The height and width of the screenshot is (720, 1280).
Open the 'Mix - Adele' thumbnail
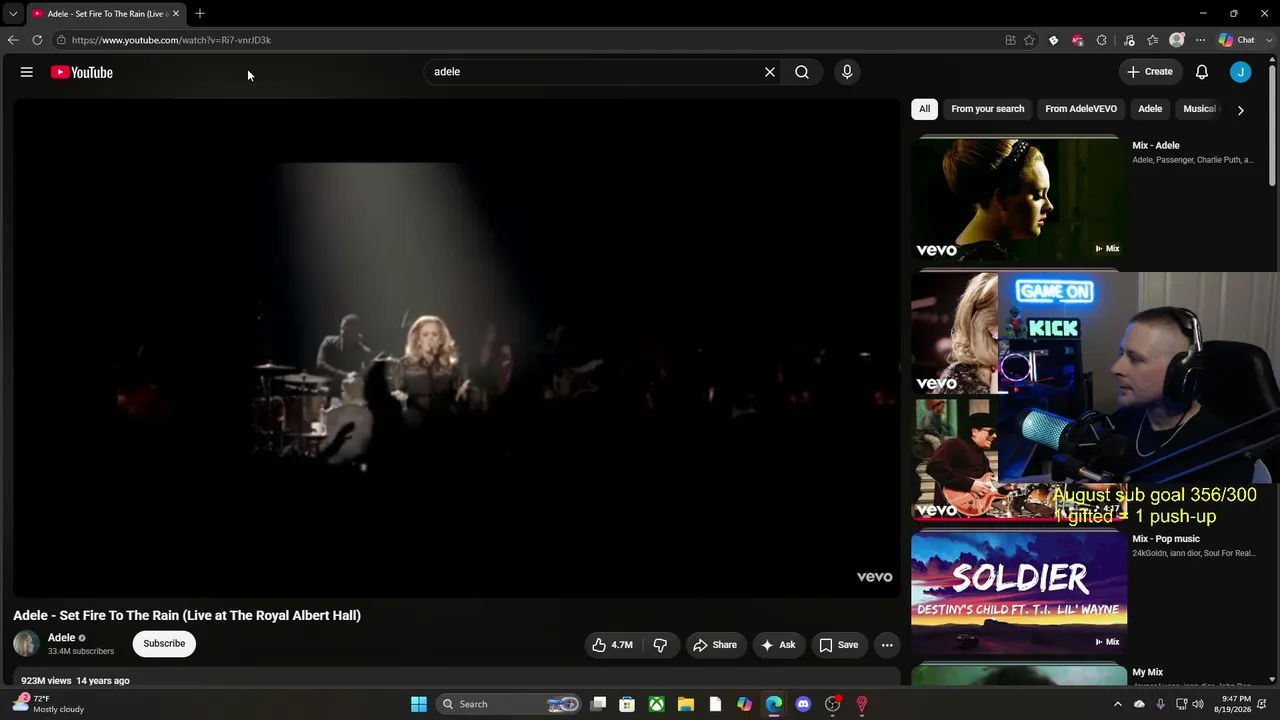[1019, 198]
